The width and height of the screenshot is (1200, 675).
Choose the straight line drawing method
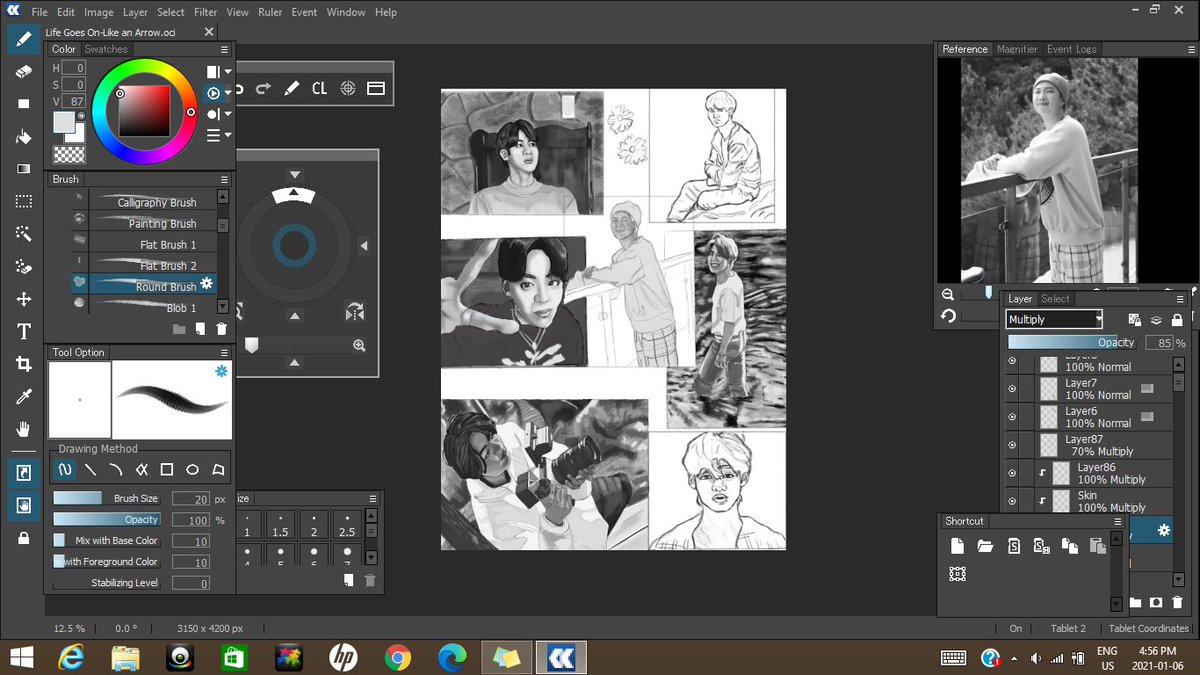[x=91, y=469]
